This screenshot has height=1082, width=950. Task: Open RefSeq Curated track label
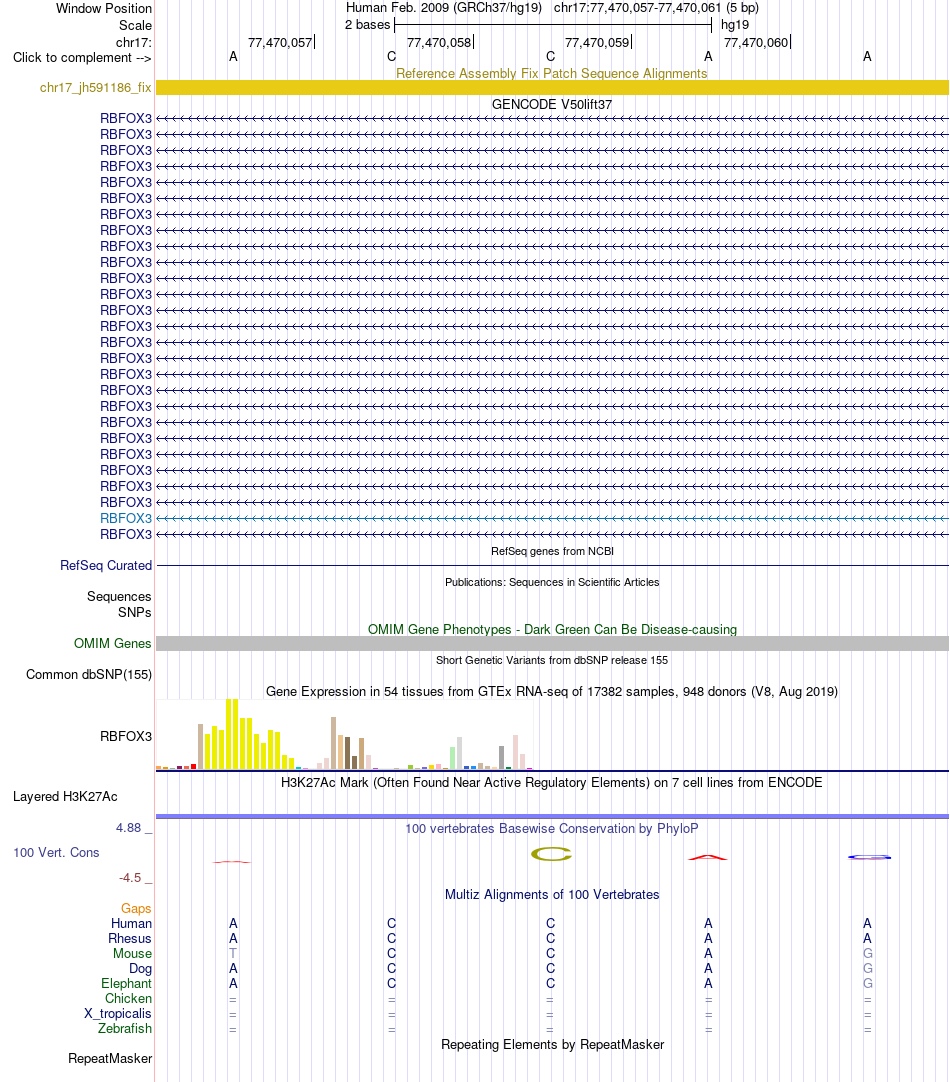106,565
